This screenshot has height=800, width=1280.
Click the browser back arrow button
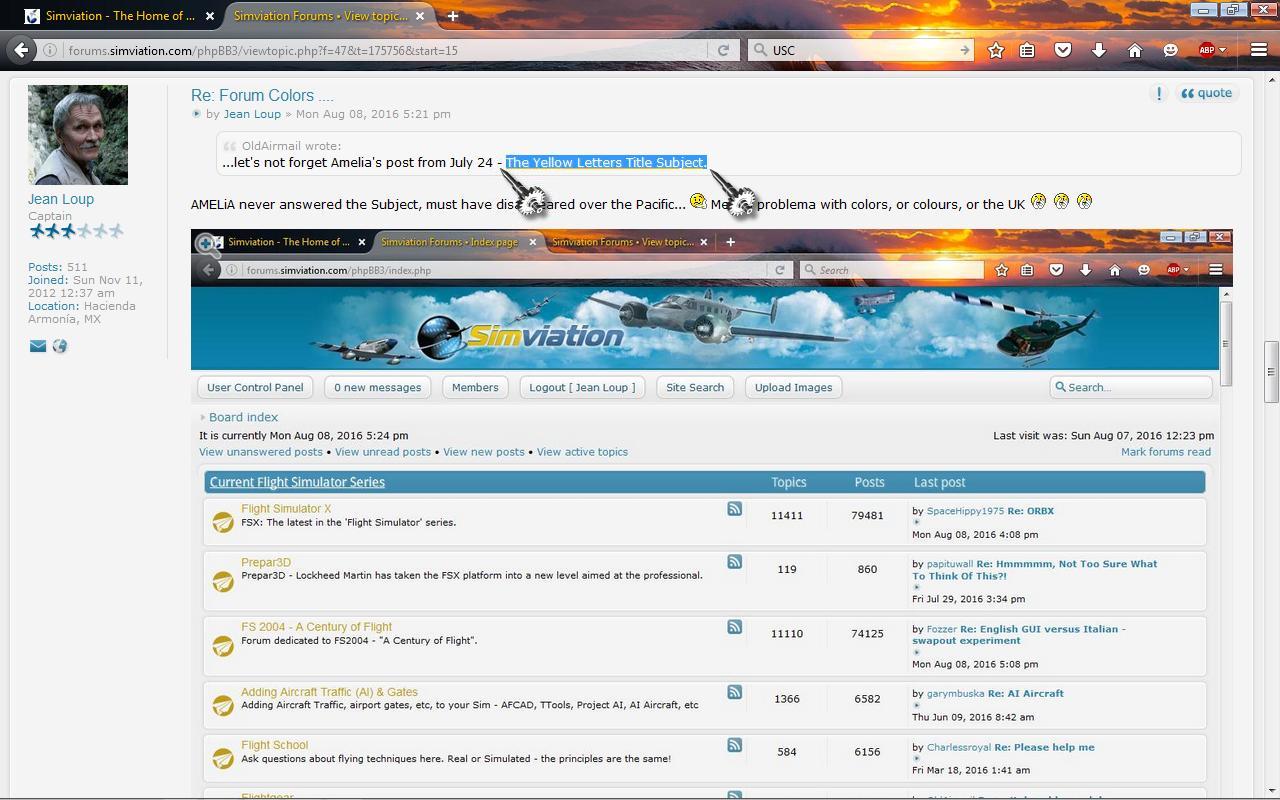(x=22, y=50)
